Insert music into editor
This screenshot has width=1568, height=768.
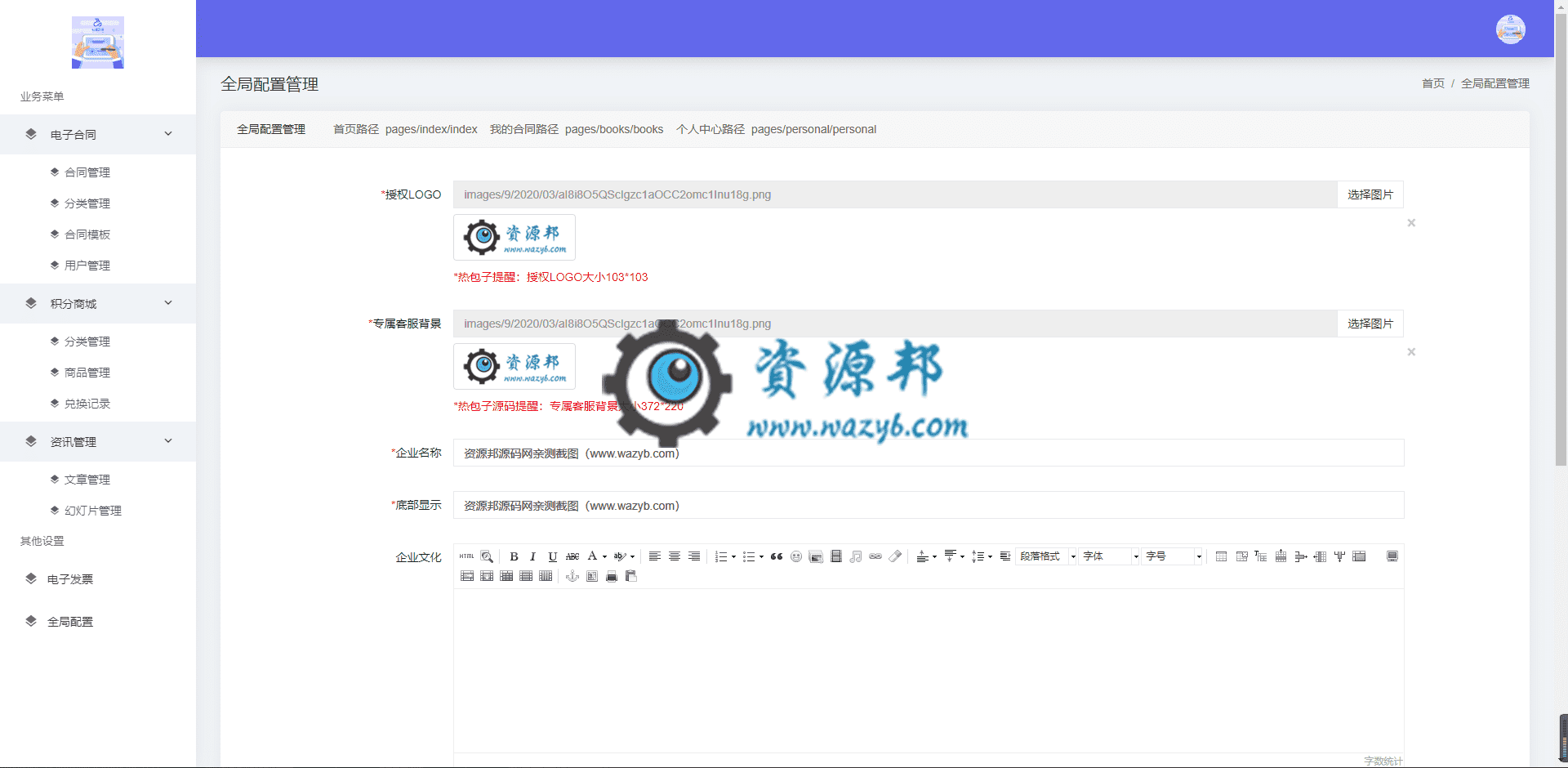pyautogui.click(x=855, y=556)
